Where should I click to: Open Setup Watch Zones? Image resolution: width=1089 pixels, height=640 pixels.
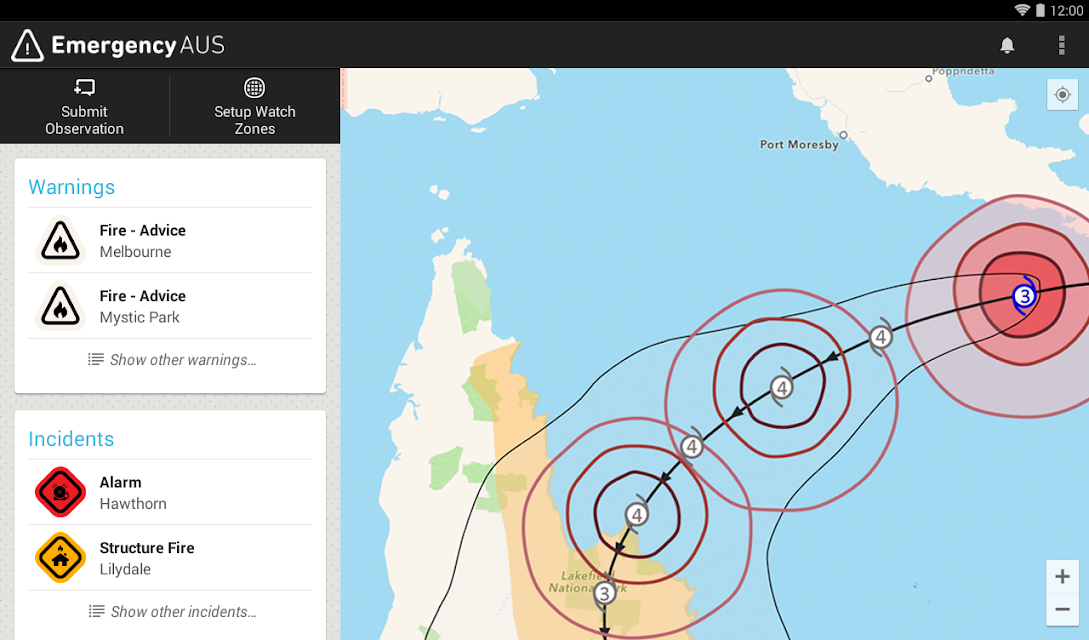pyautogui.click(x=255, y=106)
